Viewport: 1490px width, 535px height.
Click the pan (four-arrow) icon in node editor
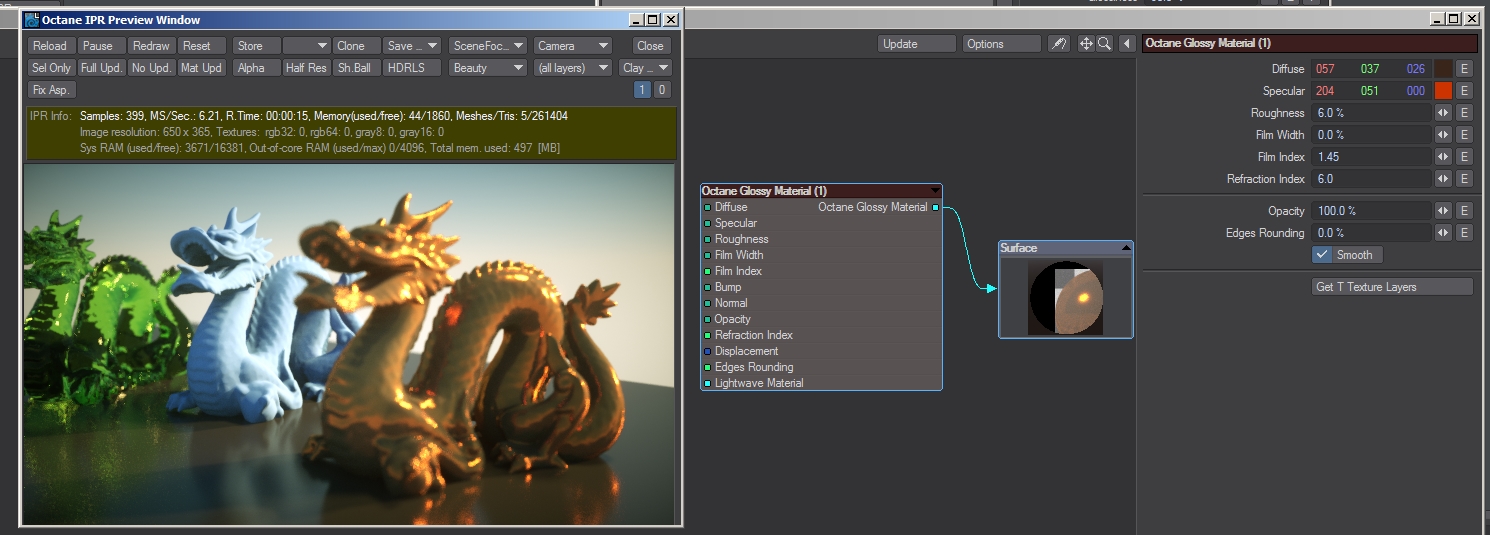(x=1086, y=44)
